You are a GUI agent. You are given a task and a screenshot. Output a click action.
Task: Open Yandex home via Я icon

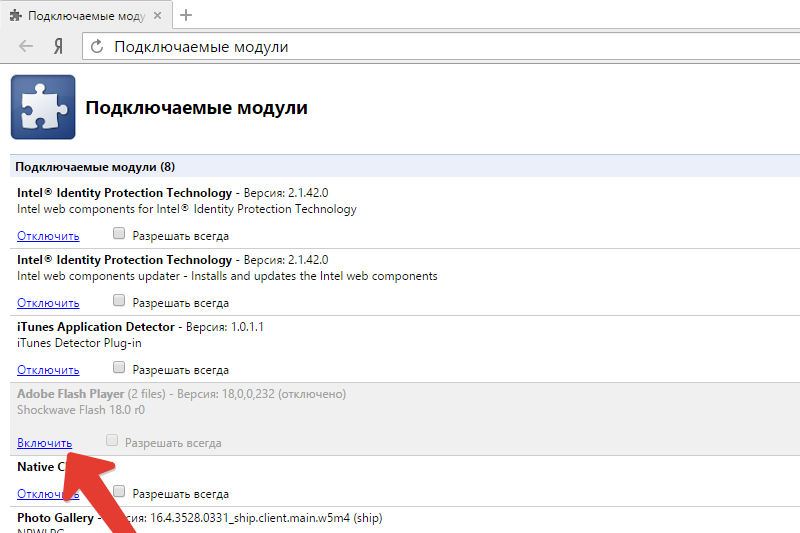coord(58,46)
